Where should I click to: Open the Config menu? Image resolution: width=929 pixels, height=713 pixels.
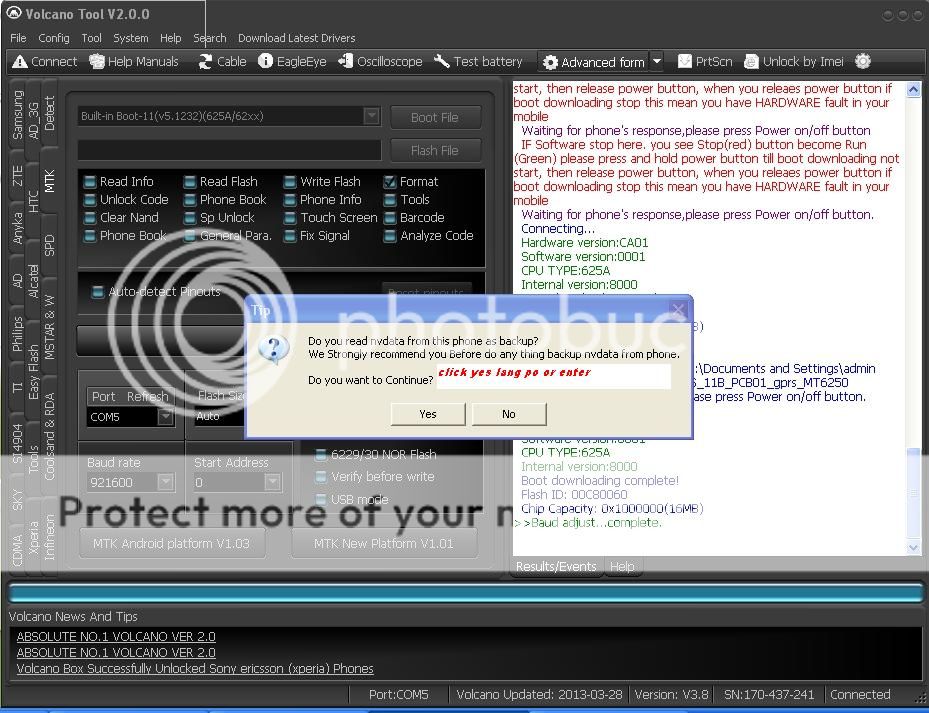[54, 38]
